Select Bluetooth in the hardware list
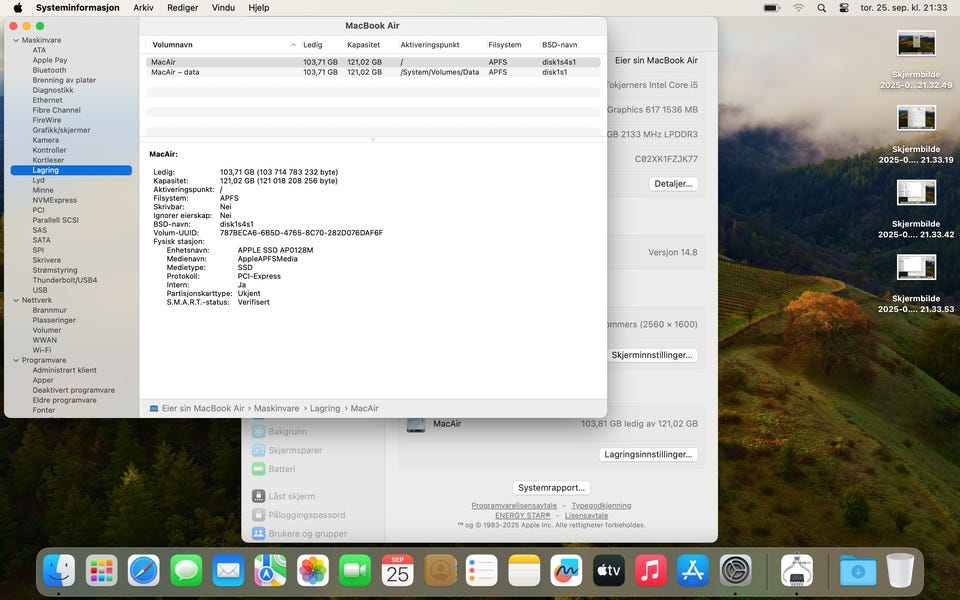This screenshot has width=960, height=600. pyautogui.click(x=49, y=70)
